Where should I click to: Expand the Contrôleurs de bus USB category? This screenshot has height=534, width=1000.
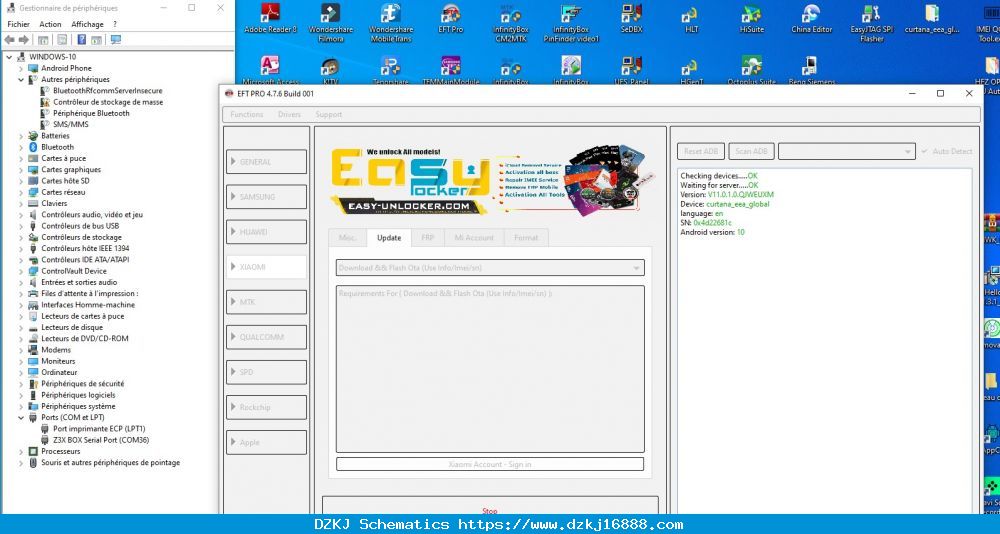click(x=21, y=226)
